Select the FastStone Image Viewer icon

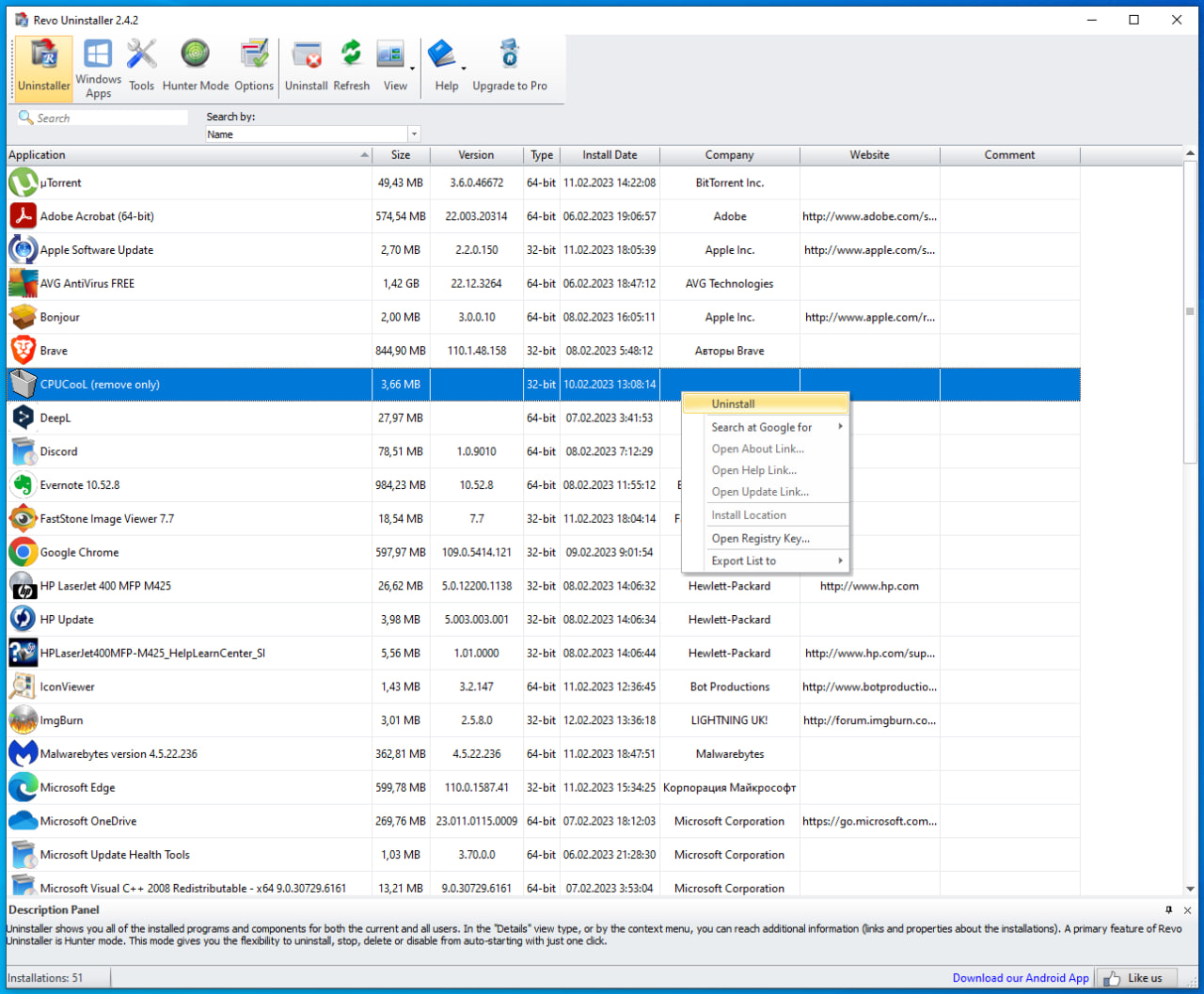click(x=23, y=519)
